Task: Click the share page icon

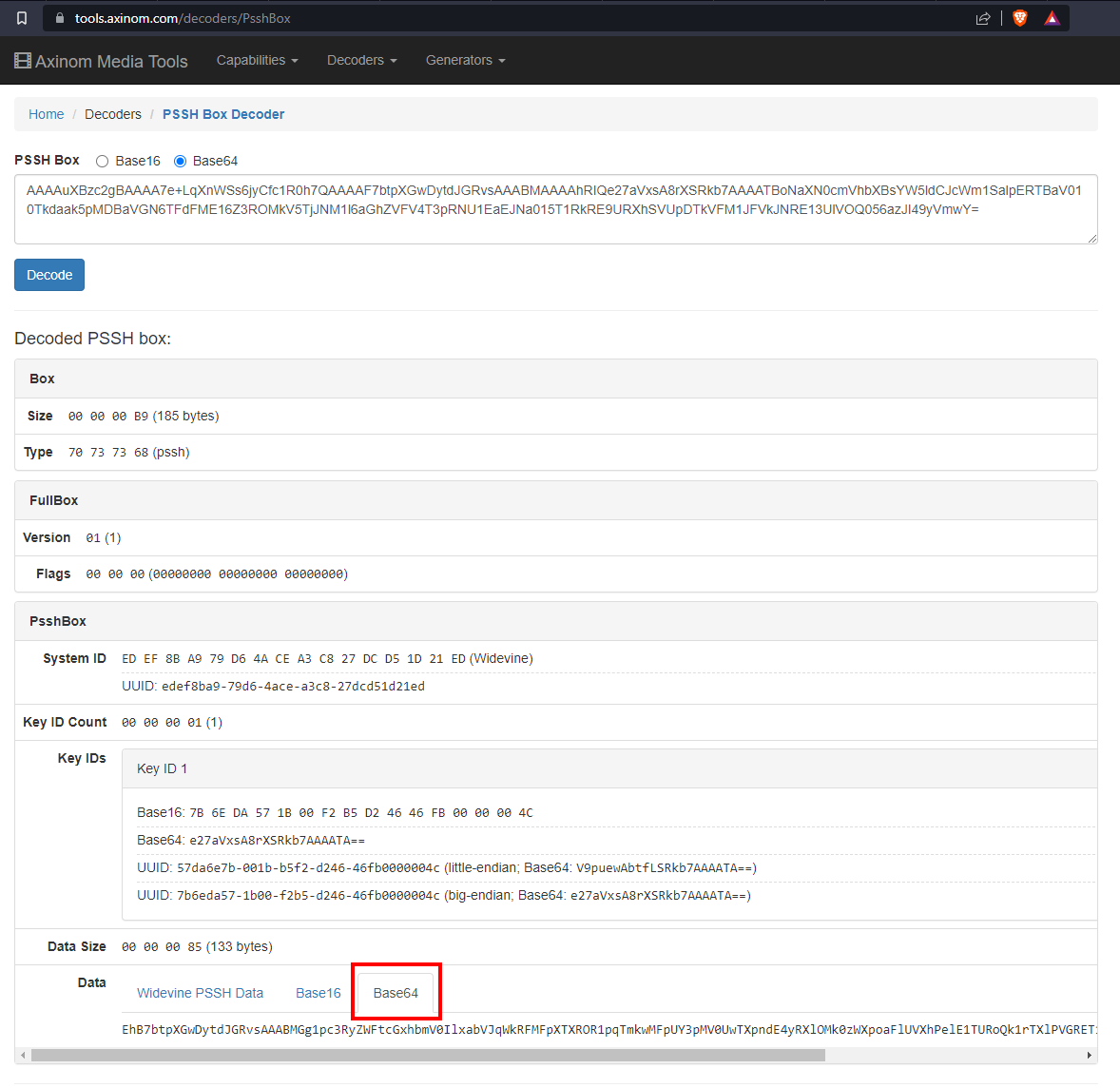Action: click(x=984, y=19)
